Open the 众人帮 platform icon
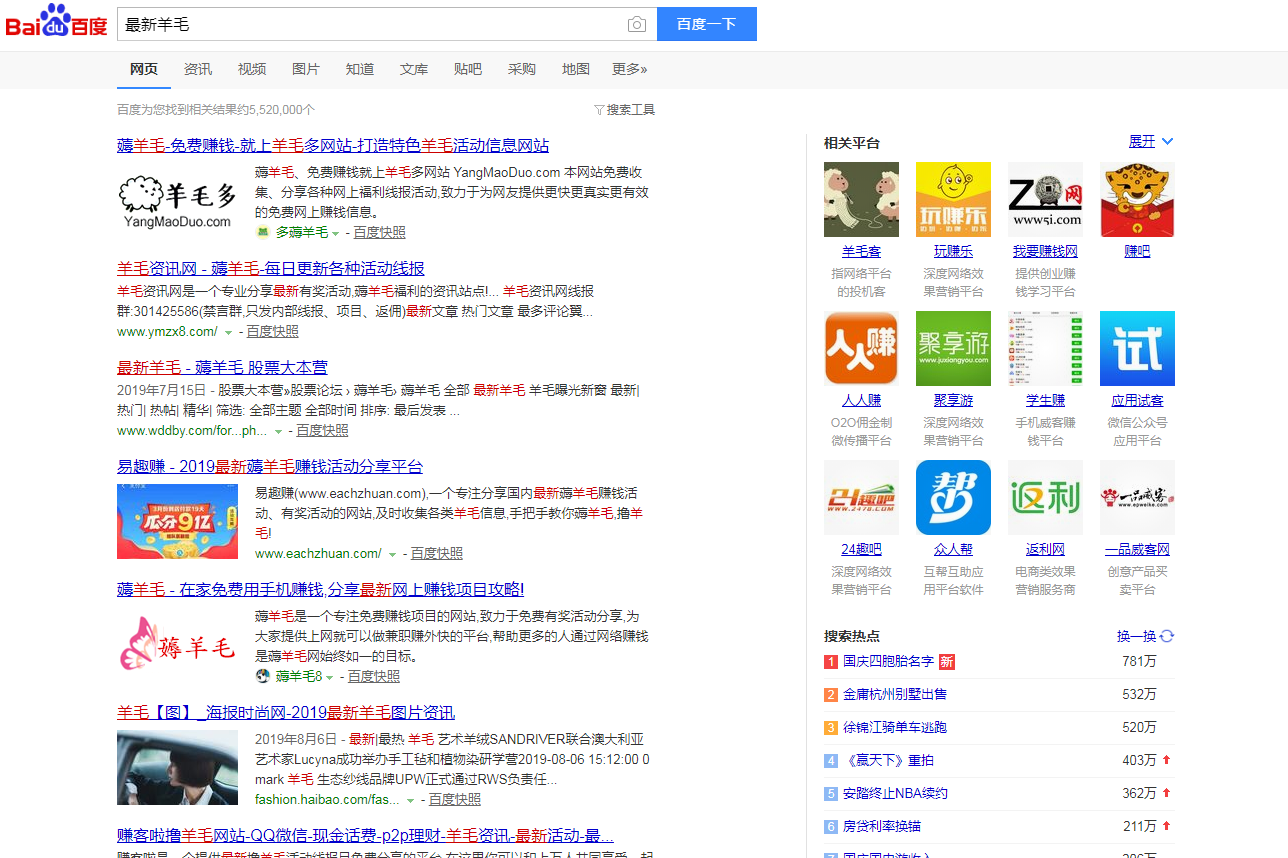The image size is (1288, 858). 953,497
